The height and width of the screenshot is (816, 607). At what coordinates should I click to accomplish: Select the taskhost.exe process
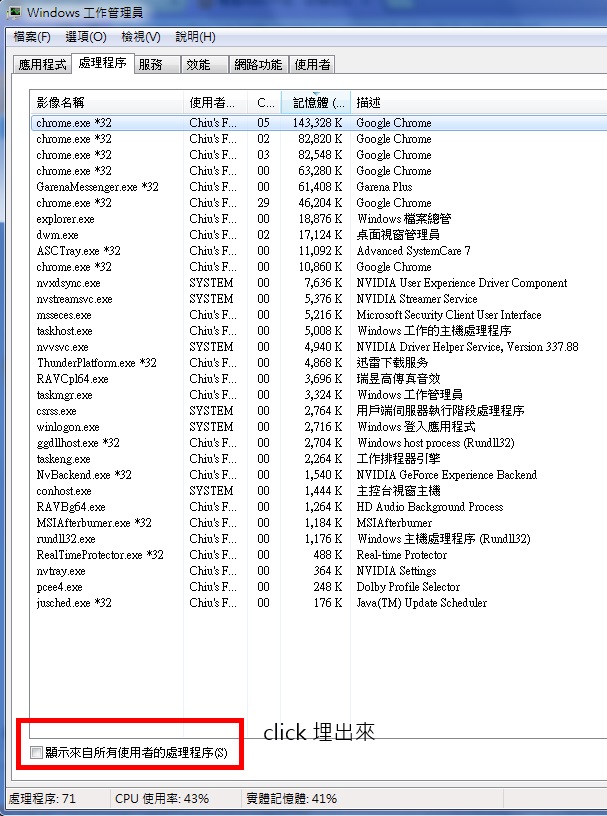pyautogui.click(x=318, y=331)
